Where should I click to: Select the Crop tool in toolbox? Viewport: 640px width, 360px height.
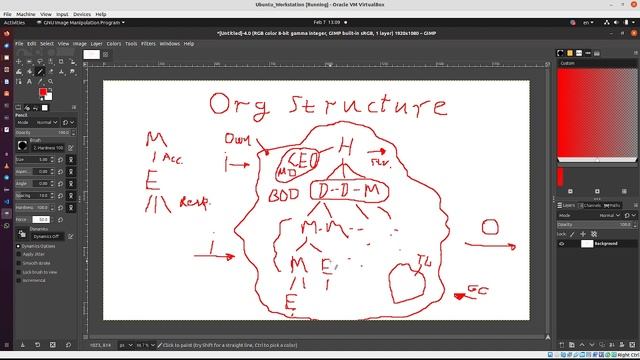[61, 62]
